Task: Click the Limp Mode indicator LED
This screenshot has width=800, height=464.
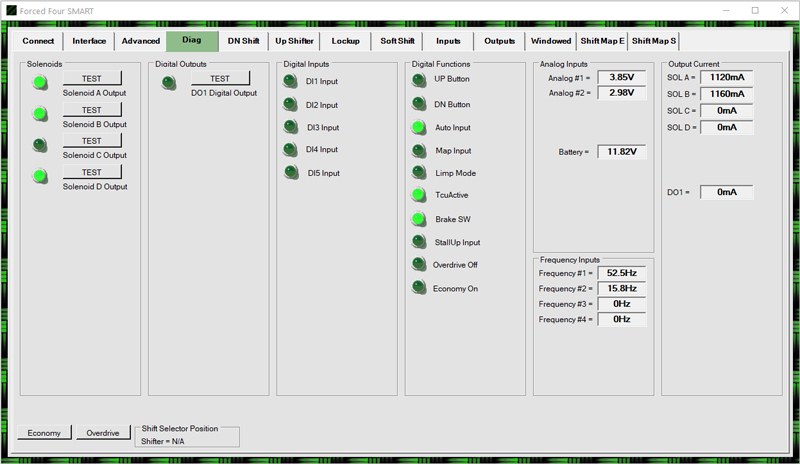Action: pyautogui.click(x=418, y=173)
